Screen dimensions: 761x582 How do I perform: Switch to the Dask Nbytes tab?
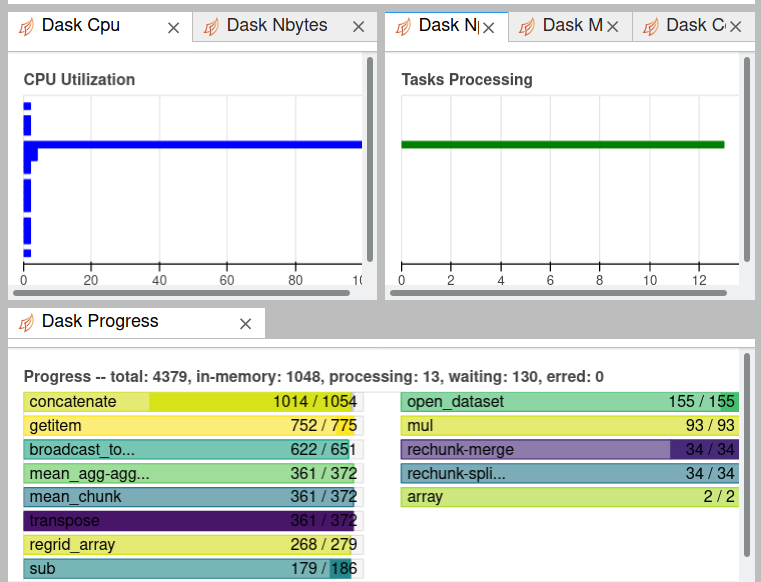point(284,26)
